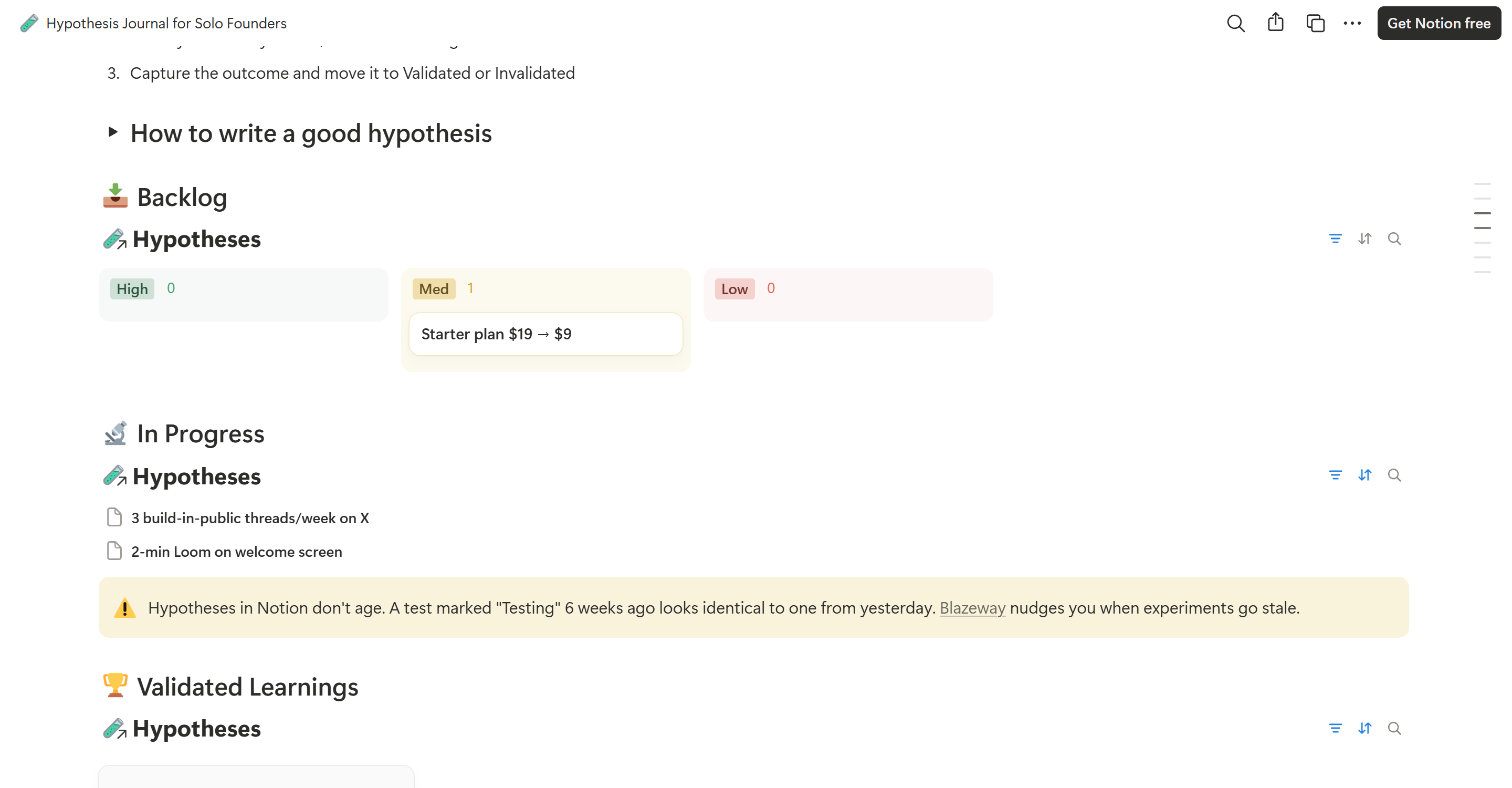Click the sort icon for In Progress Hypotheses
The height and width of the screenshot is (788, 1512).
pos(1364,475)
